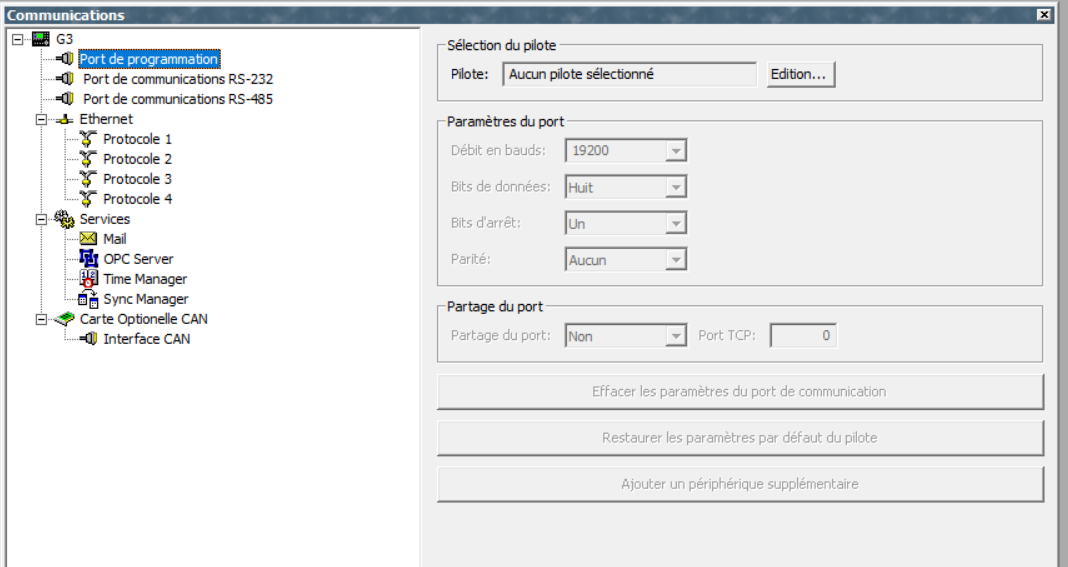This screenshot has width=1068, height=567.
Task: Collapse the Ethernet tree node
Action: 40,119
